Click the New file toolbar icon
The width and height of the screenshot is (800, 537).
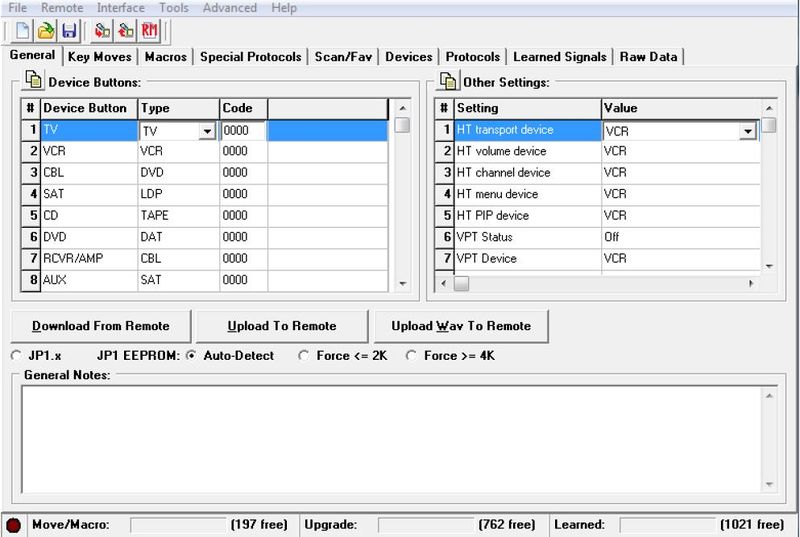pos(24,31)
